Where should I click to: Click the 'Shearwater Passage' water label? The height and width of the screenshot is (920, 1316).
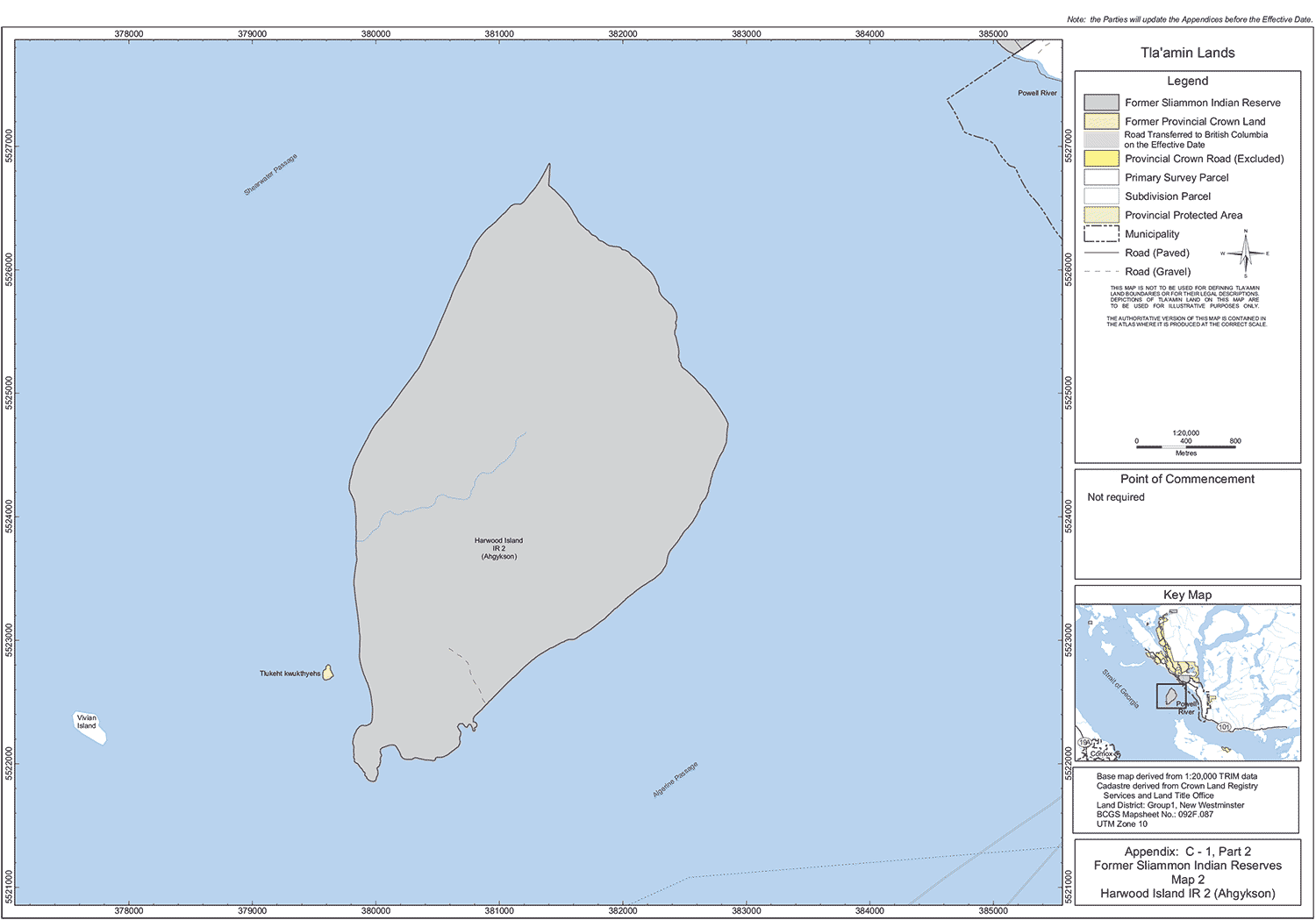pyautogui.click(x=271, y=175)
